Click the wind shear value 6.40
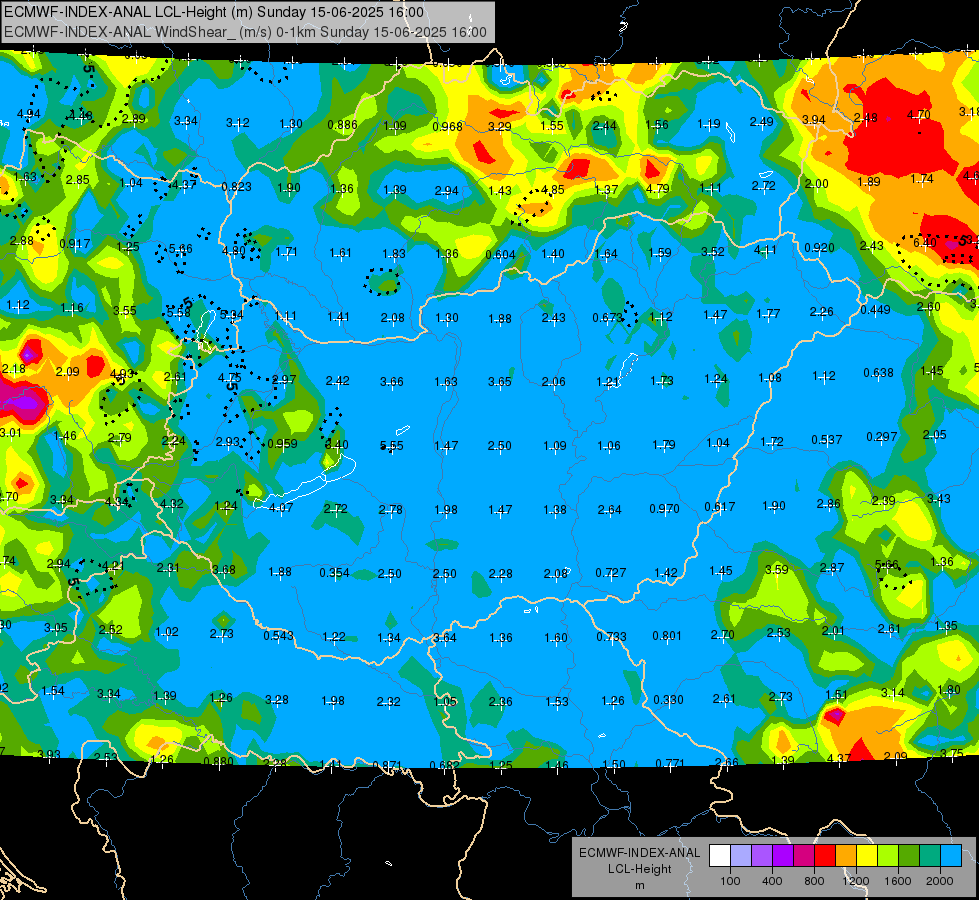The image size is (979, 900). [925, 242]
